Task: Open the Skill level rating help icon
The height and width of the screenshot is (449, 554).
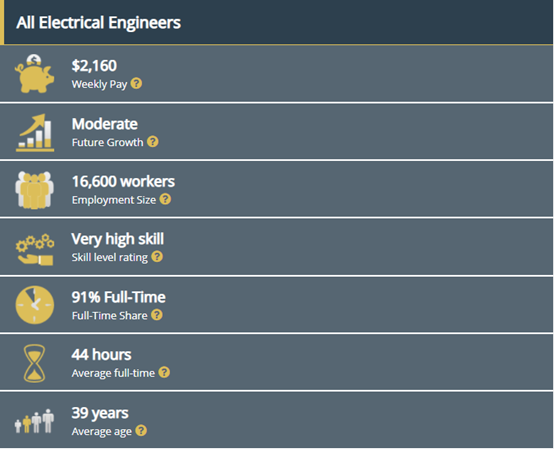Action: (157, 257)
